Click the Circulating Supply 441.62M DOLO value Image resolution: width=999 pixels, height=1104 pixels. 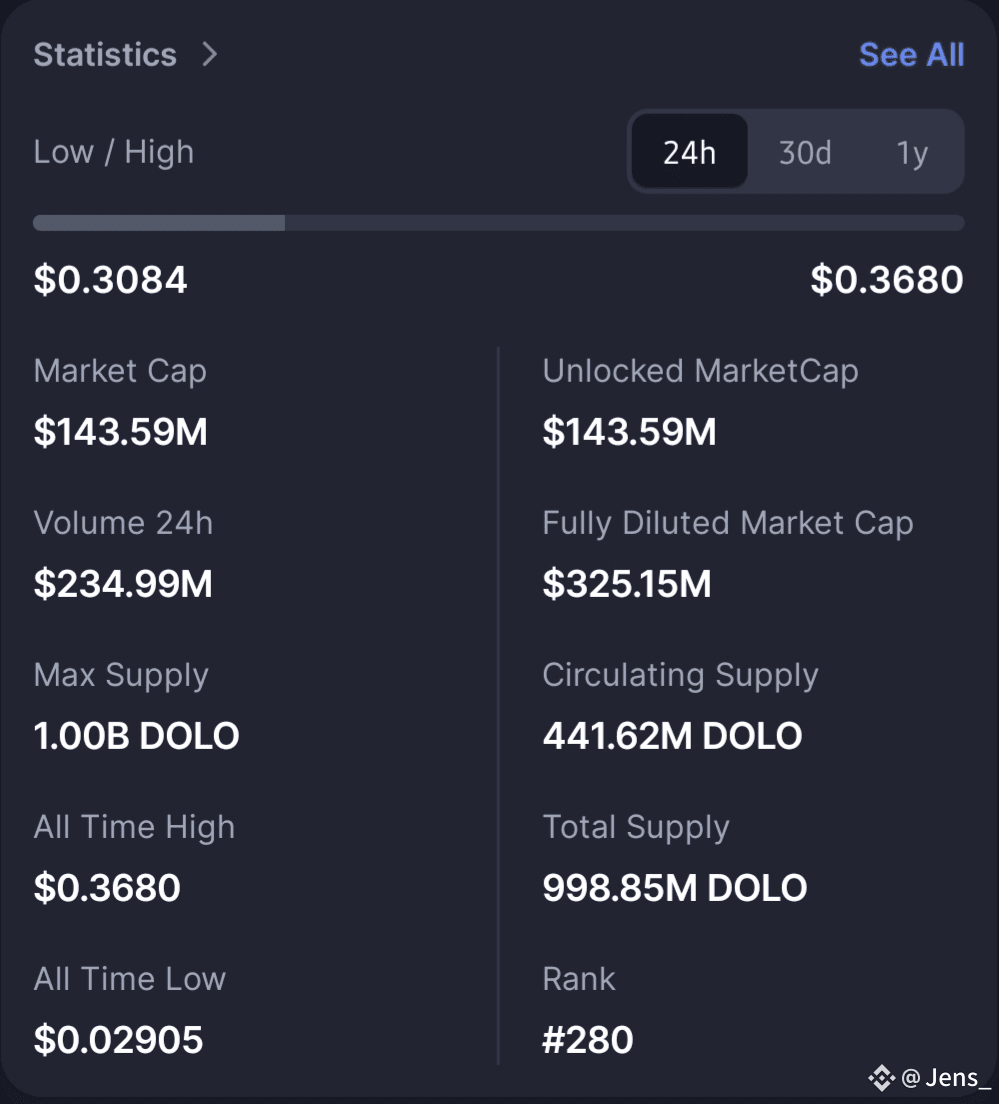click(x=672, y=736)
